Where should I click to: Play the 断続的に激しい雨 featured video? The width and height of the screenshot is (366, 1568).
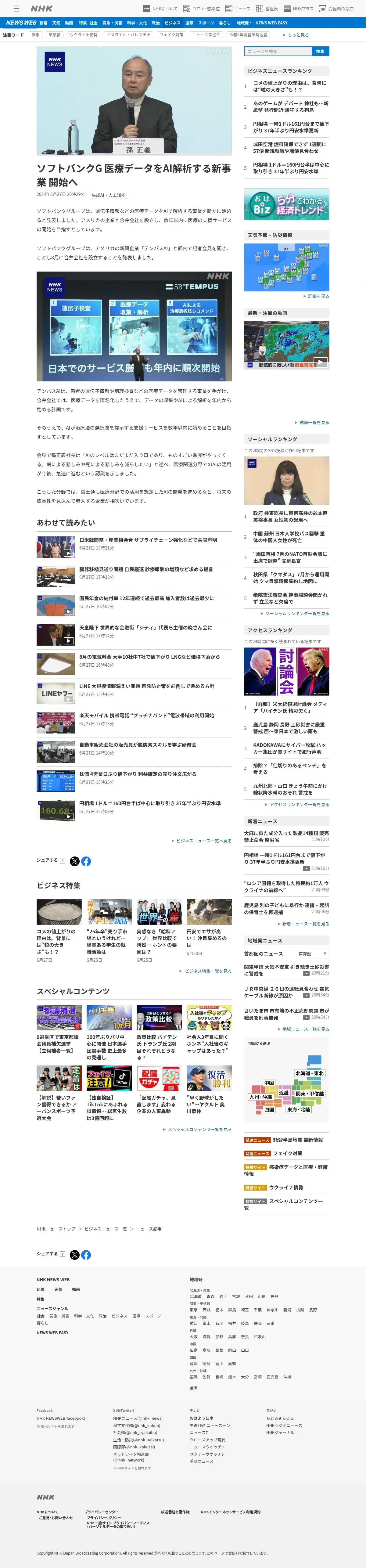pyautogui.click(x=286, y=345)
